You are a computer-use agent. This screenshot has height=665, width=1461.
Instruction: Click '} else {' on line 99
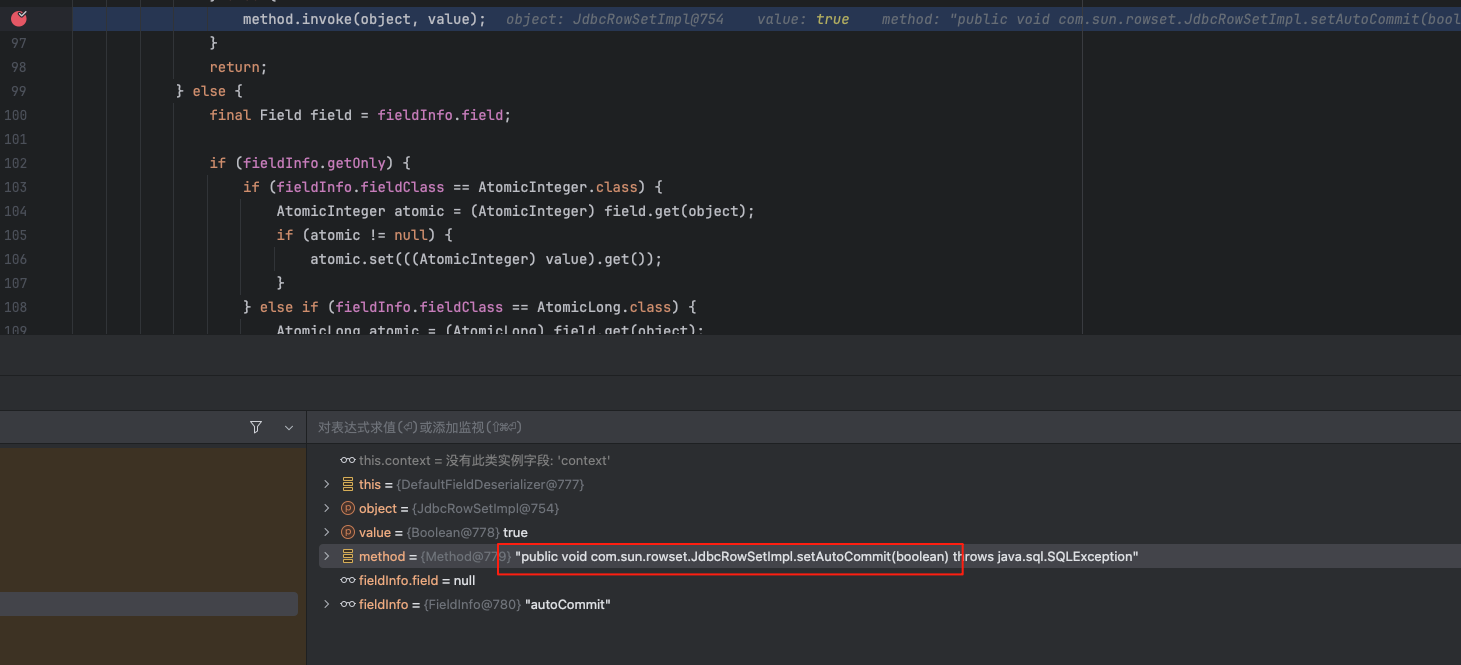click(209, 91)
